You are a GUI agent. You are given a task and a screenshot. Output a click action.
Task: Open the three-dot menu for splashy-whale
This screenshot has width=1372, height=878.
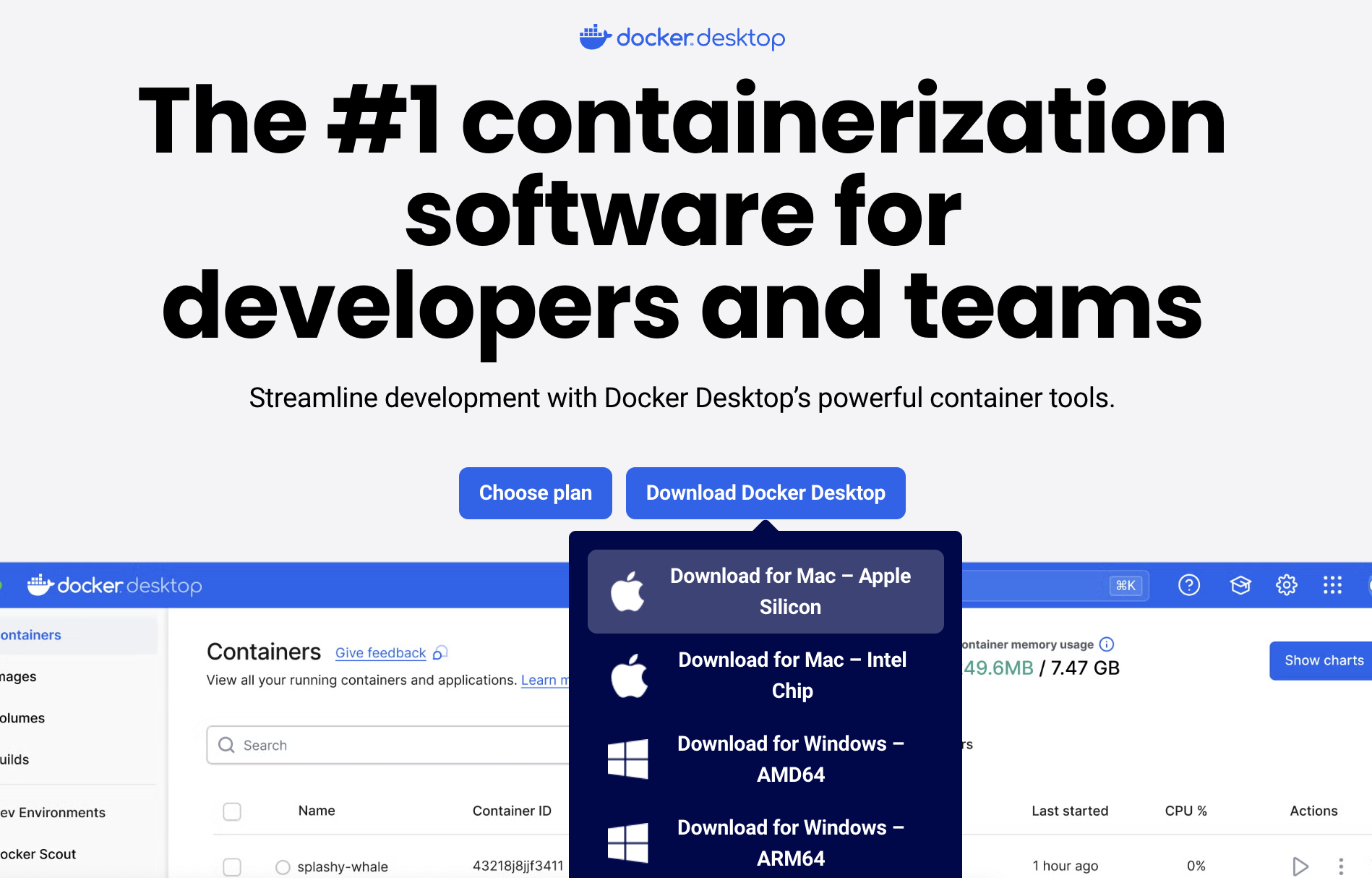coord(1341,866)
